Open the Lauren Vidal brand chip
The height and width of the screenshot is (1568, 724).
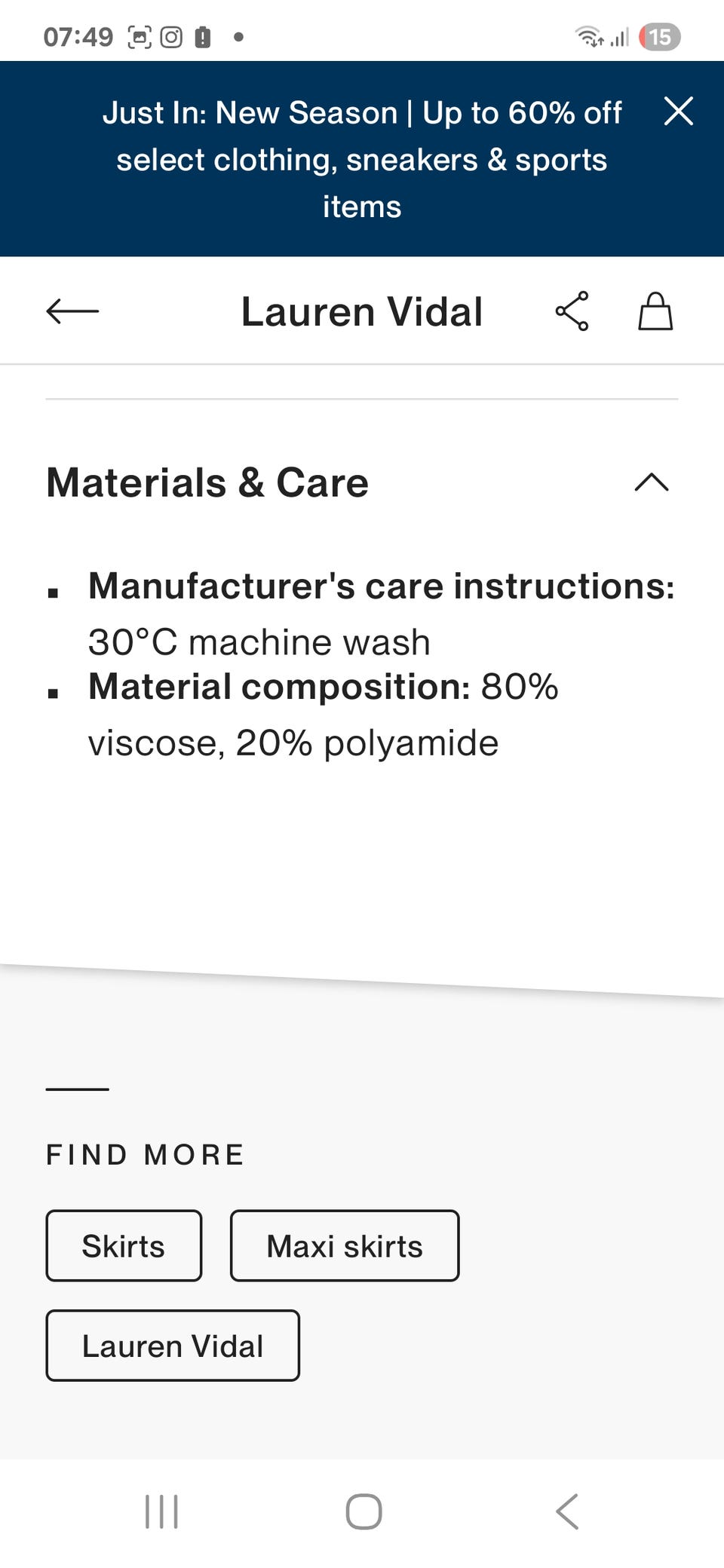pos(173,1346)
